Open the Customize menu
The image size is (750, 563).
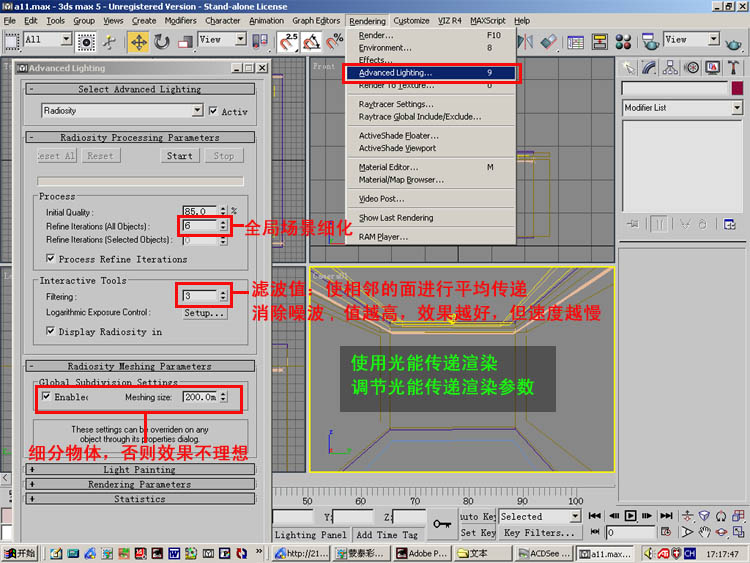(x=411, y=20)
